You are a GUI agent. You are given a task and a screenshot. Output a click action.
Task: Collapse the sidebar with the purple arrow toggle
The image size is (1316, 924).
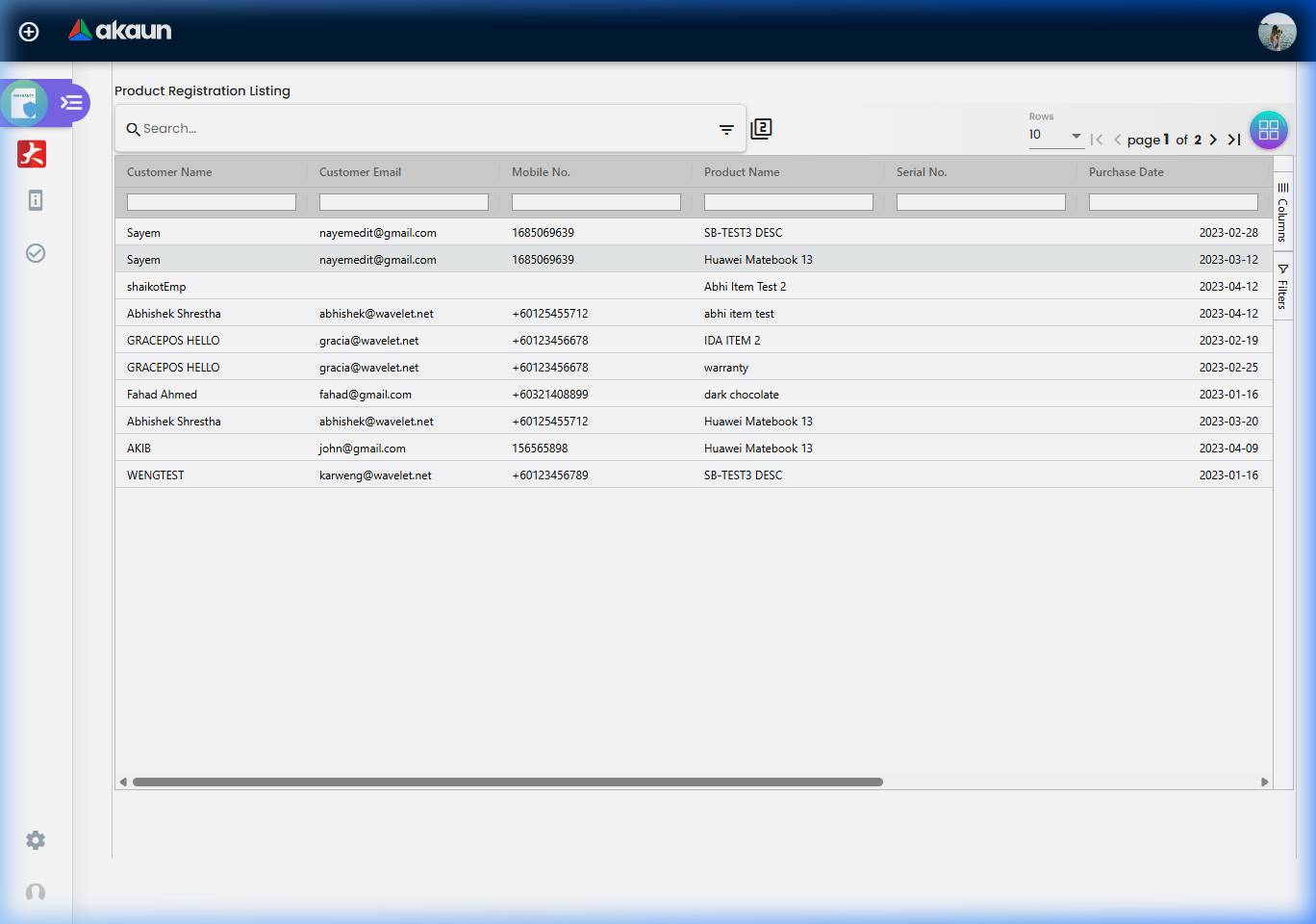[x=69, y=102]
